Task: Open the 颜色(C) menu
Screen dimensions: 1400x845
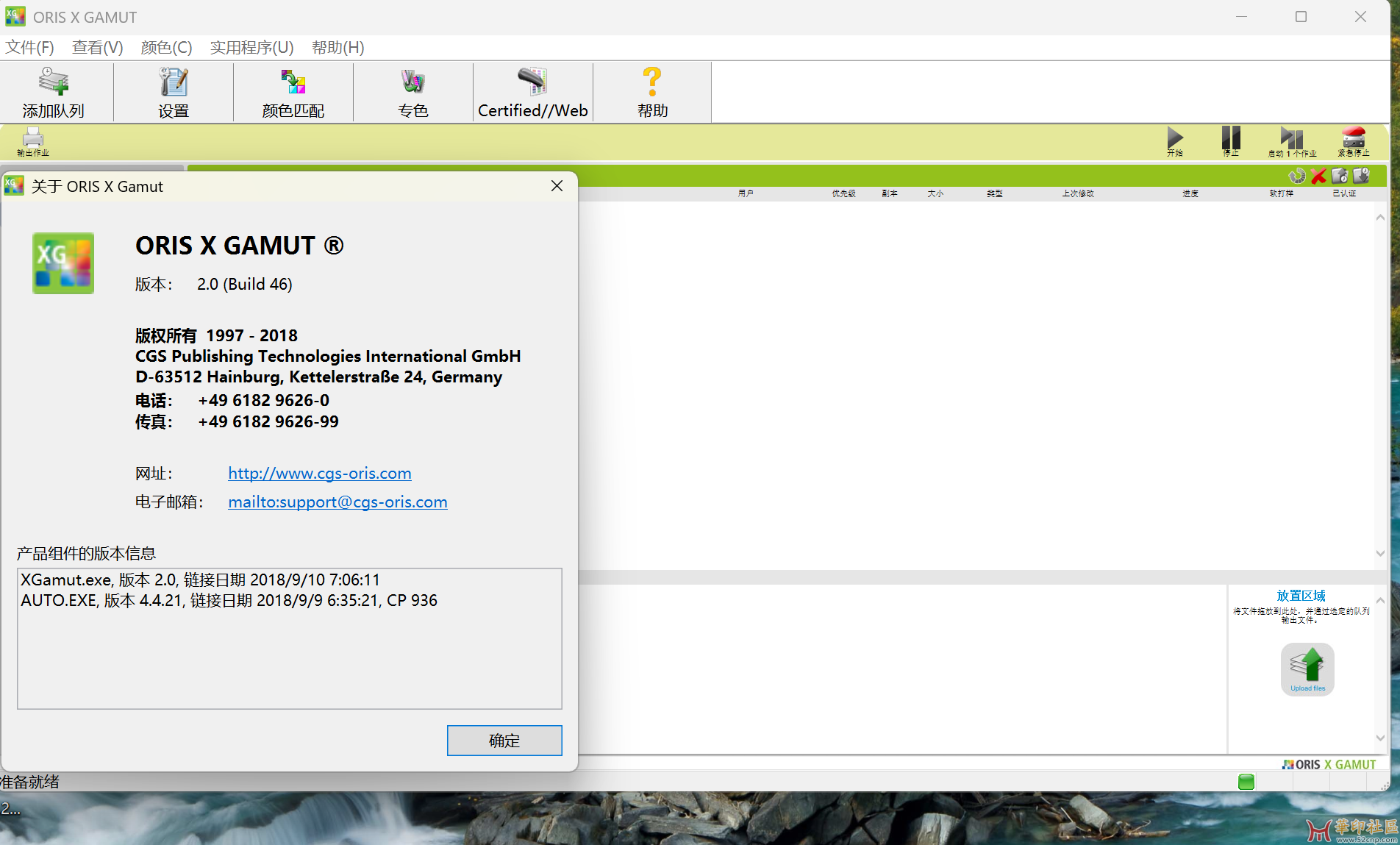Action: (x=166, y=48)
